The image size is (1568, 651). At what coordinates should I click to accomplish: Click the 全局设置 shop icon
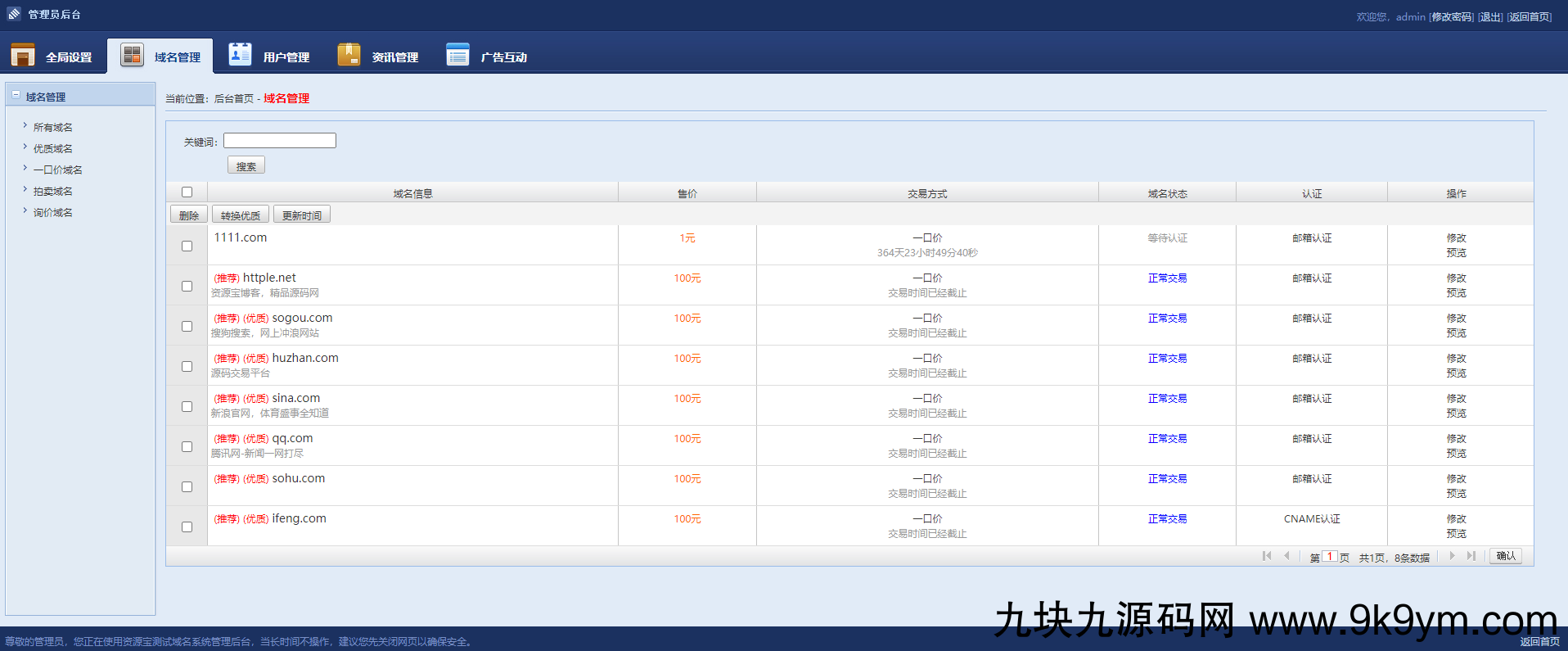tap(23, 55)
